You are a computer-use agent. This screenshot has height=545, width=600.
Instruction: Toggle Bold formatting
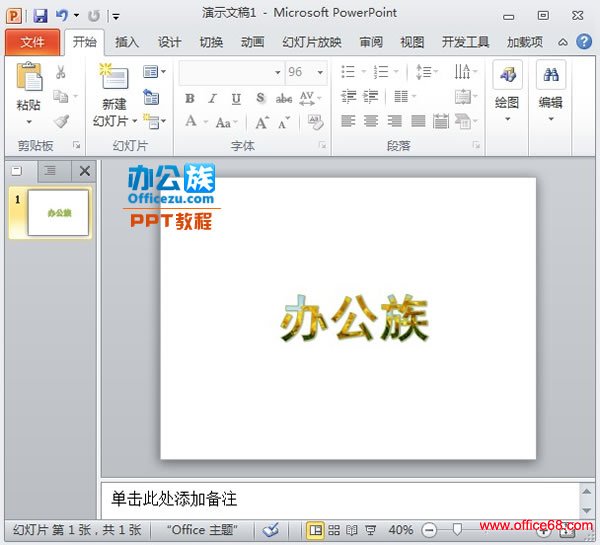[190, 98]
